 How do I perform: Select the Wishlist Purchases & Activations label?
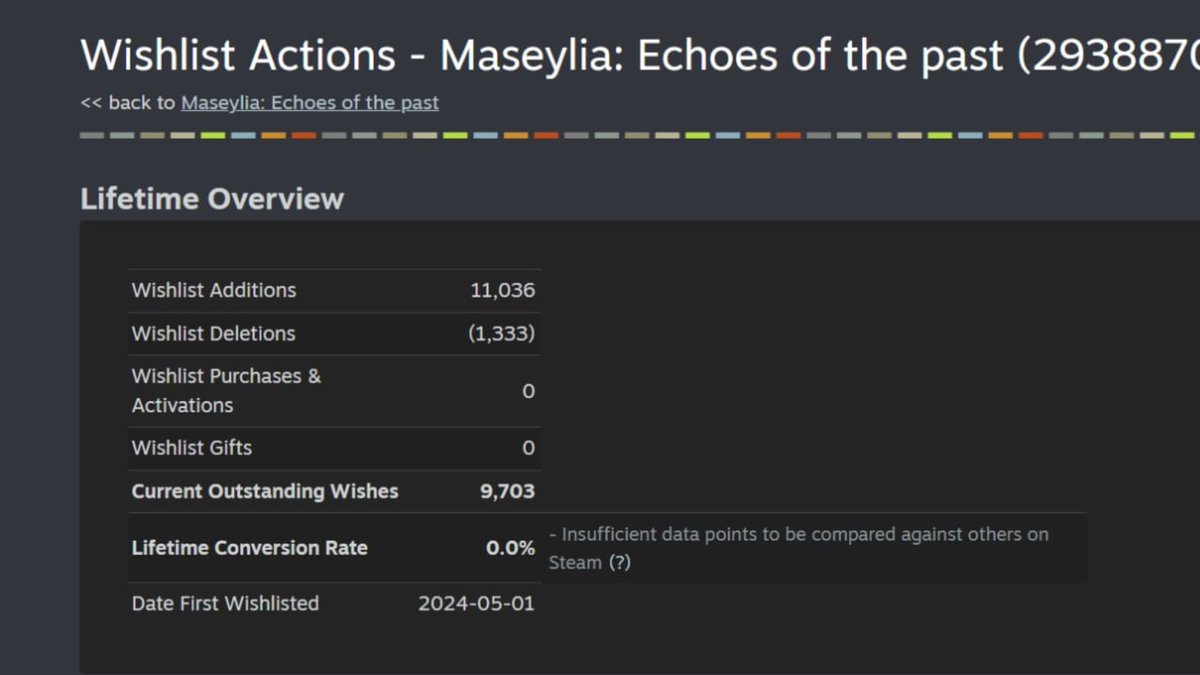pos(226,391)
